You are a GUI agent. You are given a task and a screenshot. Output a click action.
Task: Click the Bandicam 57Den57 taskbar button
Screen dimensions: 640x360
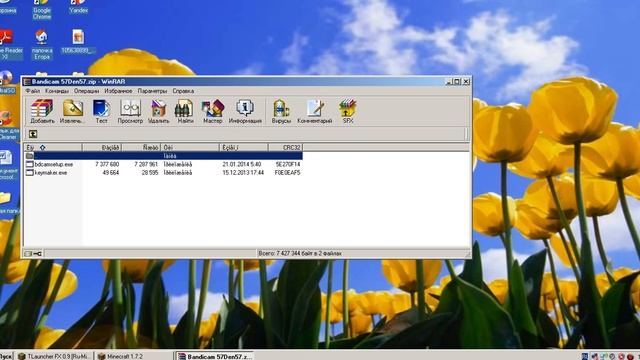coord(215,356)
